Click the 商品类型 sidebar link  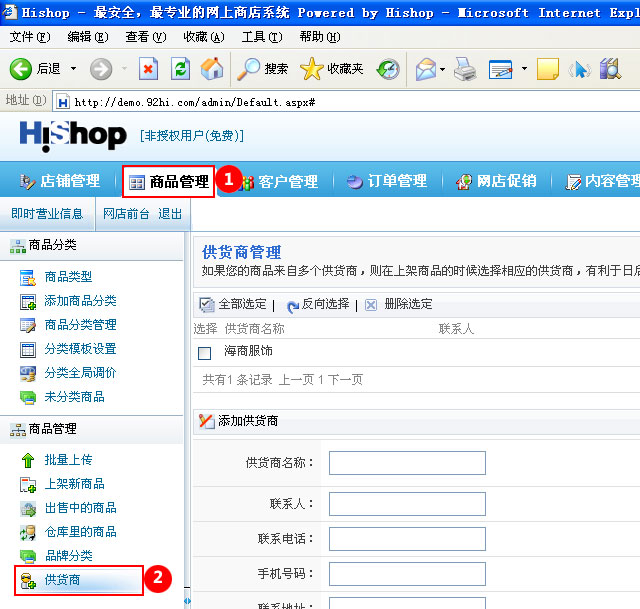point(68,277)
